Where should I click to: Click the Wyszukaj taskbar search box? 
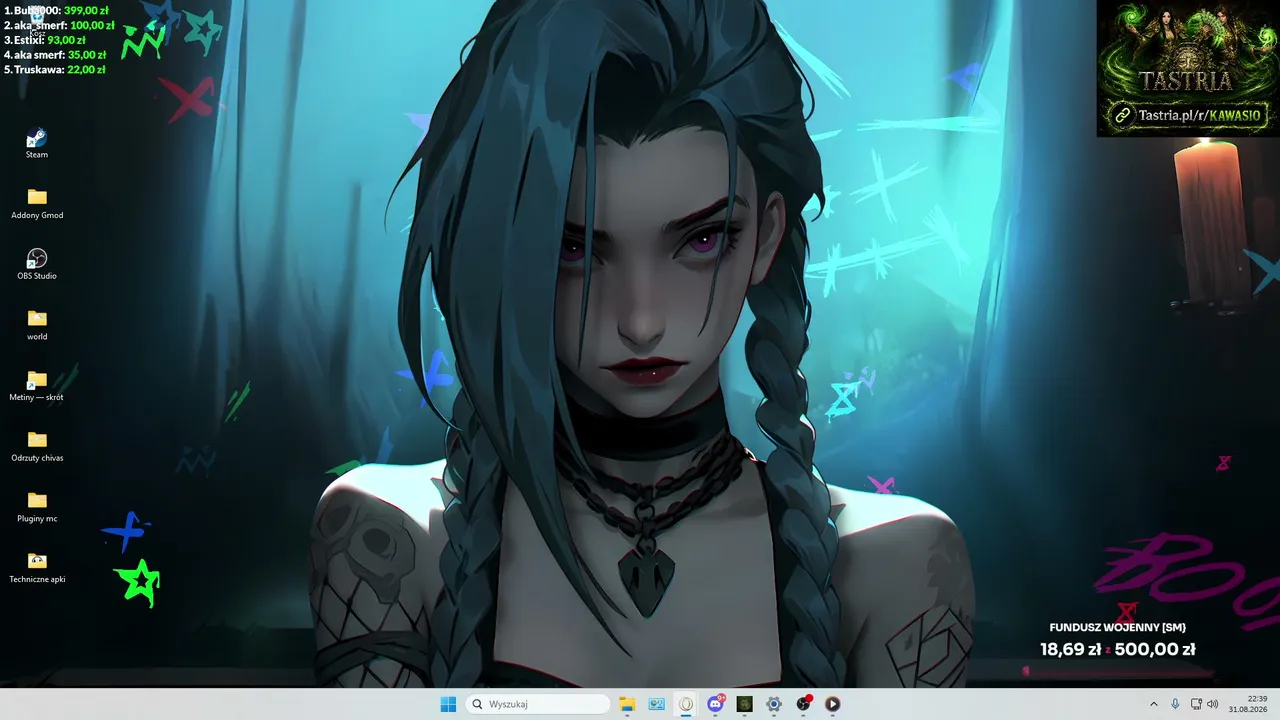tap(538, 704)
